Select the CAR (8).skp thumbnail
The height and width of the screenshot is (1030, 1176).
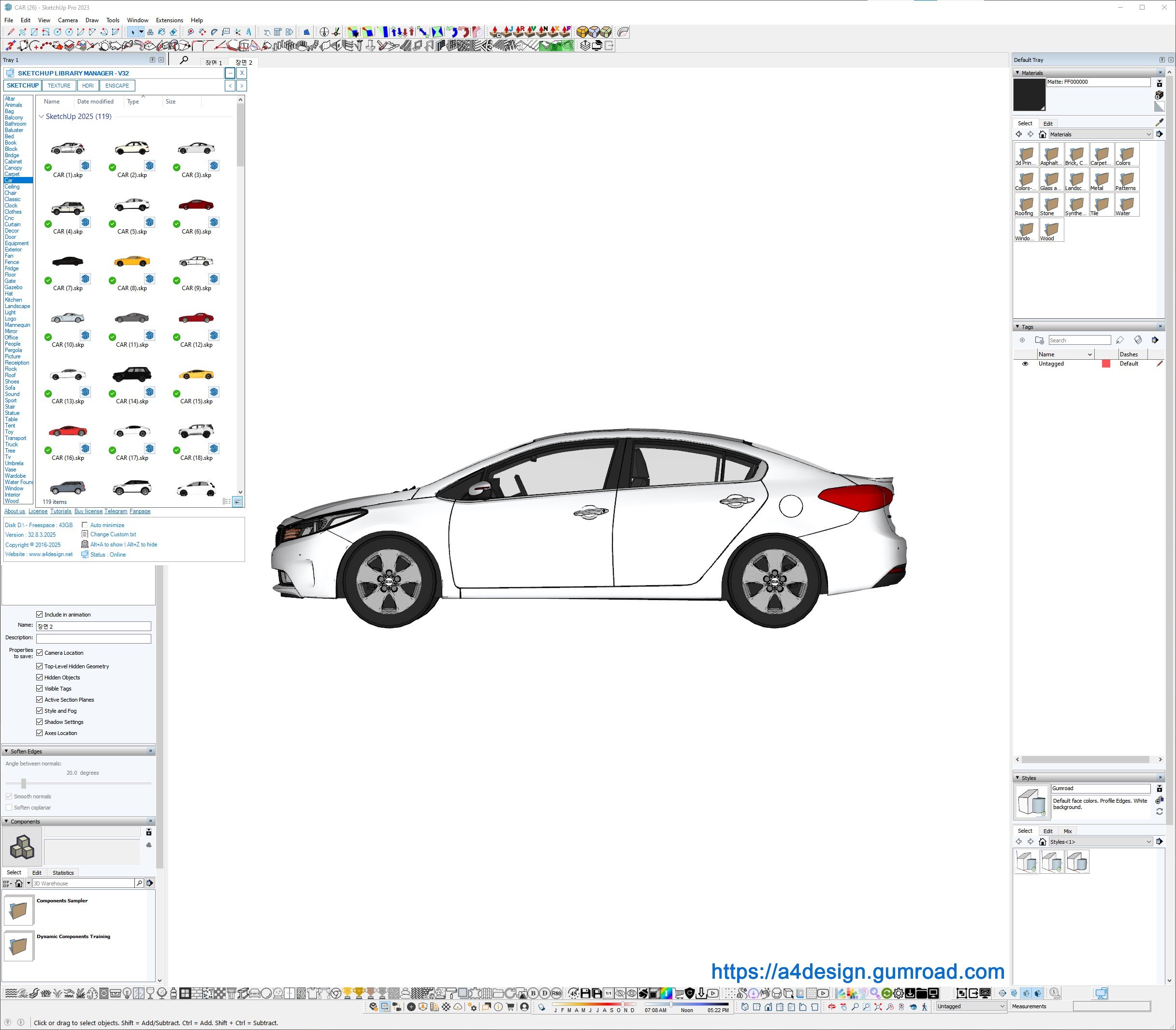pyautogui.click(x=132, y=263)
